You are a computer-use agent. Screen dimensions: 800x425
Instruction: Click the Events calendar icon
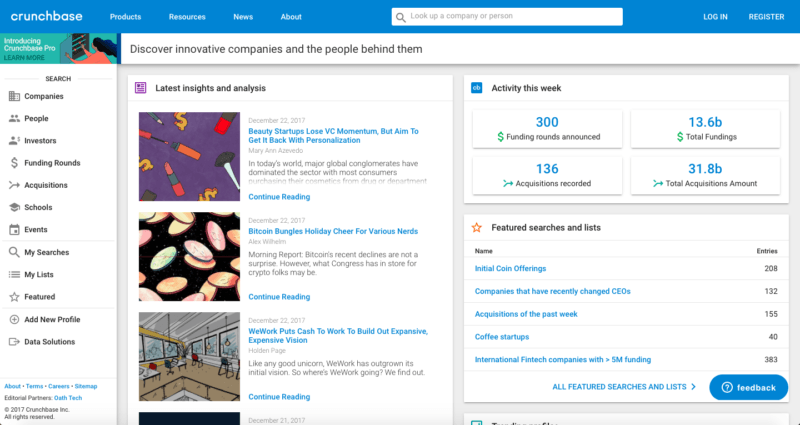[x=14, y=230]
